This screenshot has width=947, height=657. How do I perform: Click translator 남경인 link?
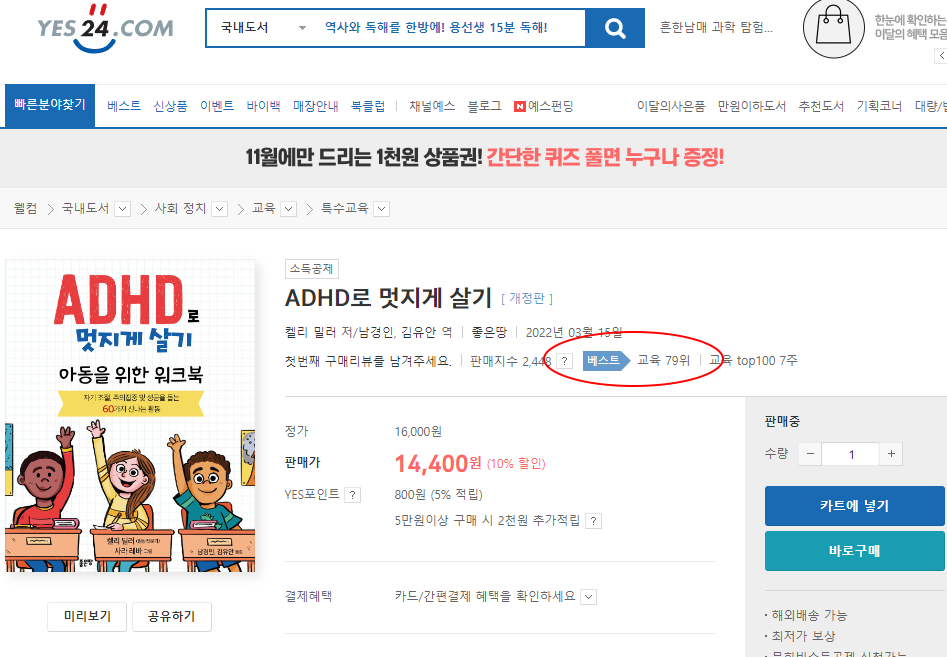[x=376, y=332]
